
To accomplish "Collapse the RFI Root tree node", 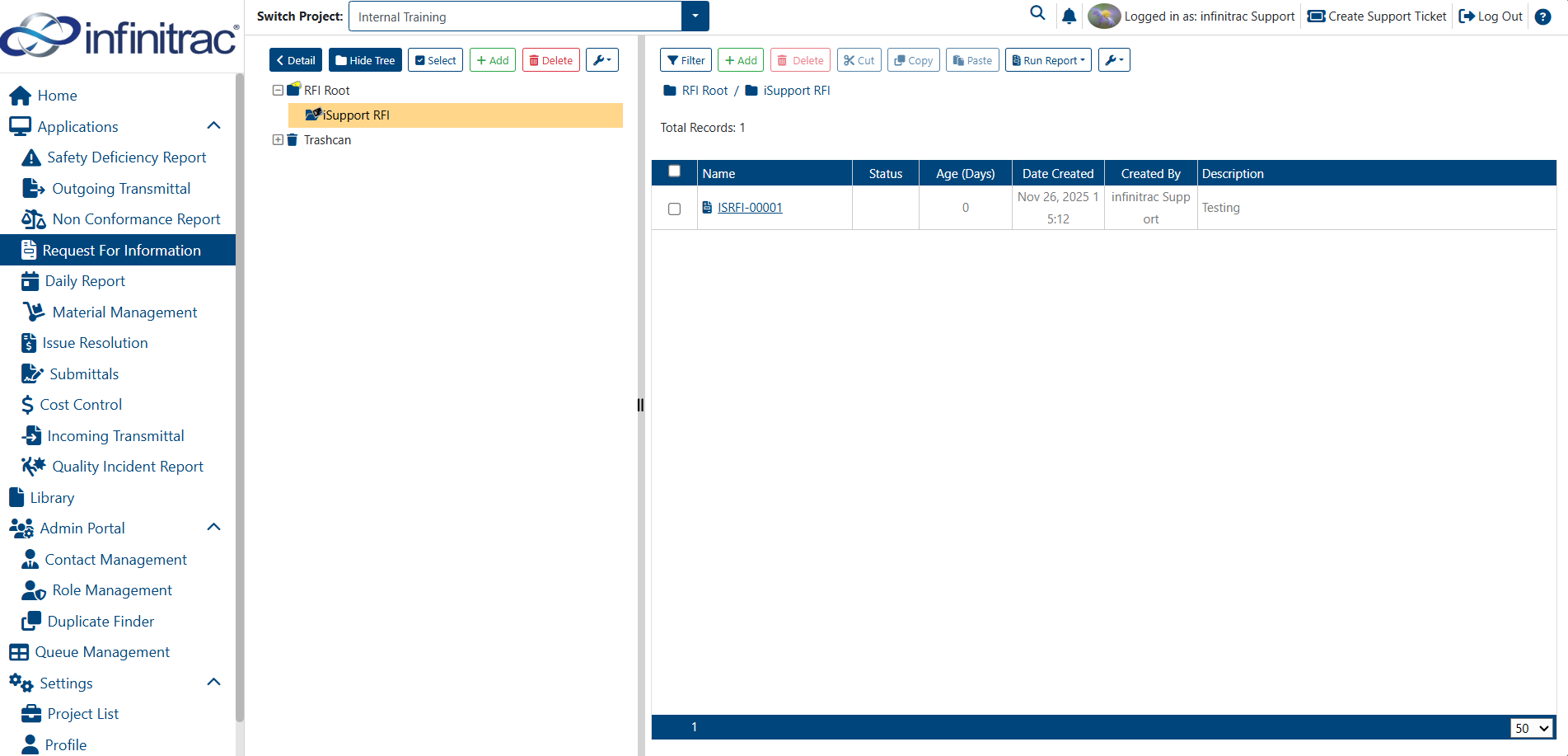I will [278, 91].
